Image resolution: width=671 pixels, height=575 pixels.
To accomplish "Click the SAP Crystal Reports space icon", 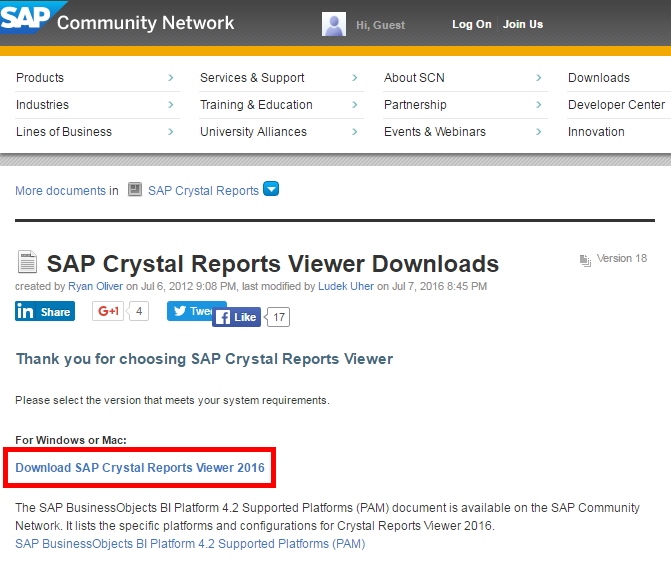I will [135, 189].
